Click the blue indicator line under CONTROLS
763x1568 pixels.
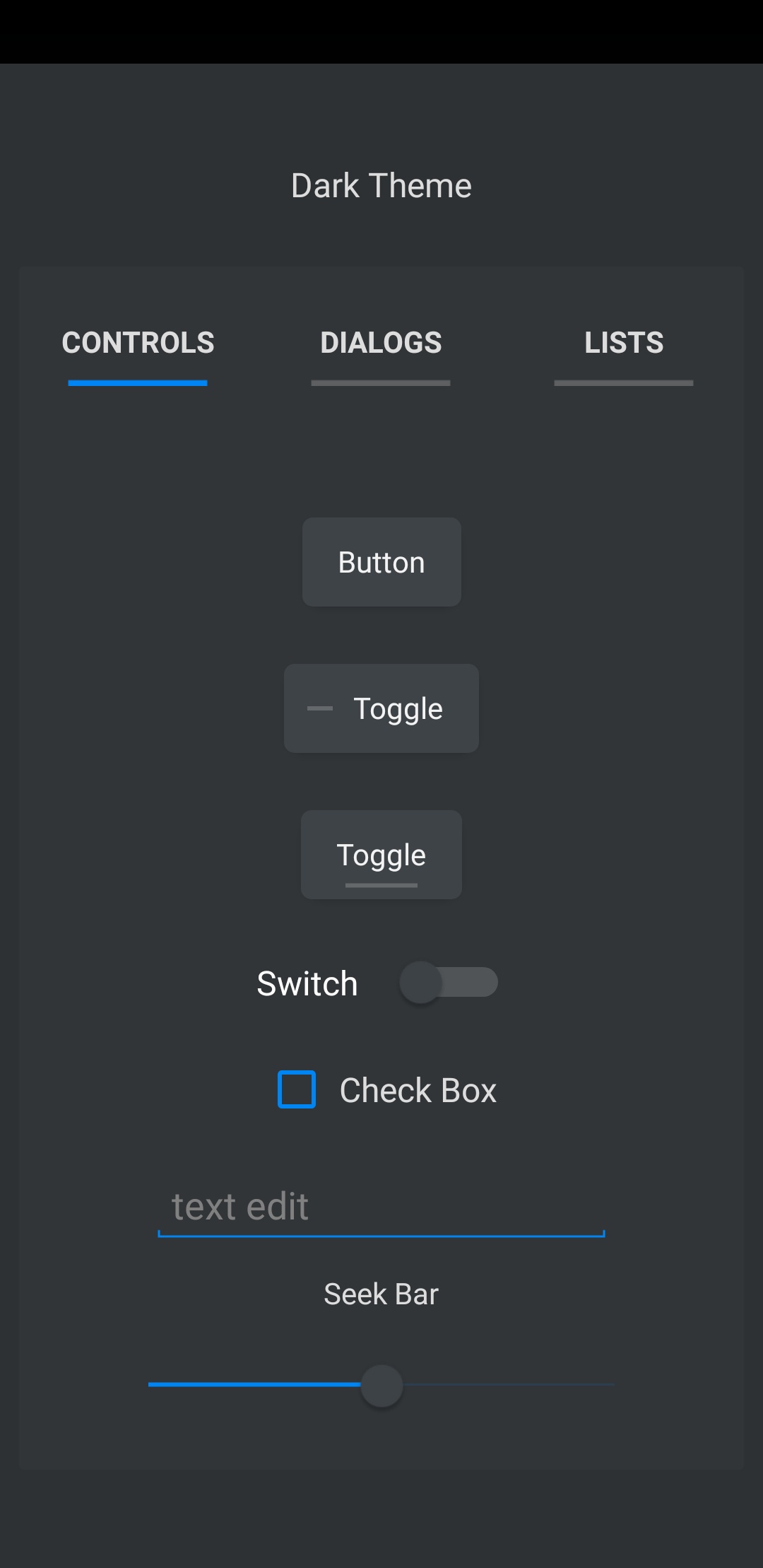coord(138,383)
